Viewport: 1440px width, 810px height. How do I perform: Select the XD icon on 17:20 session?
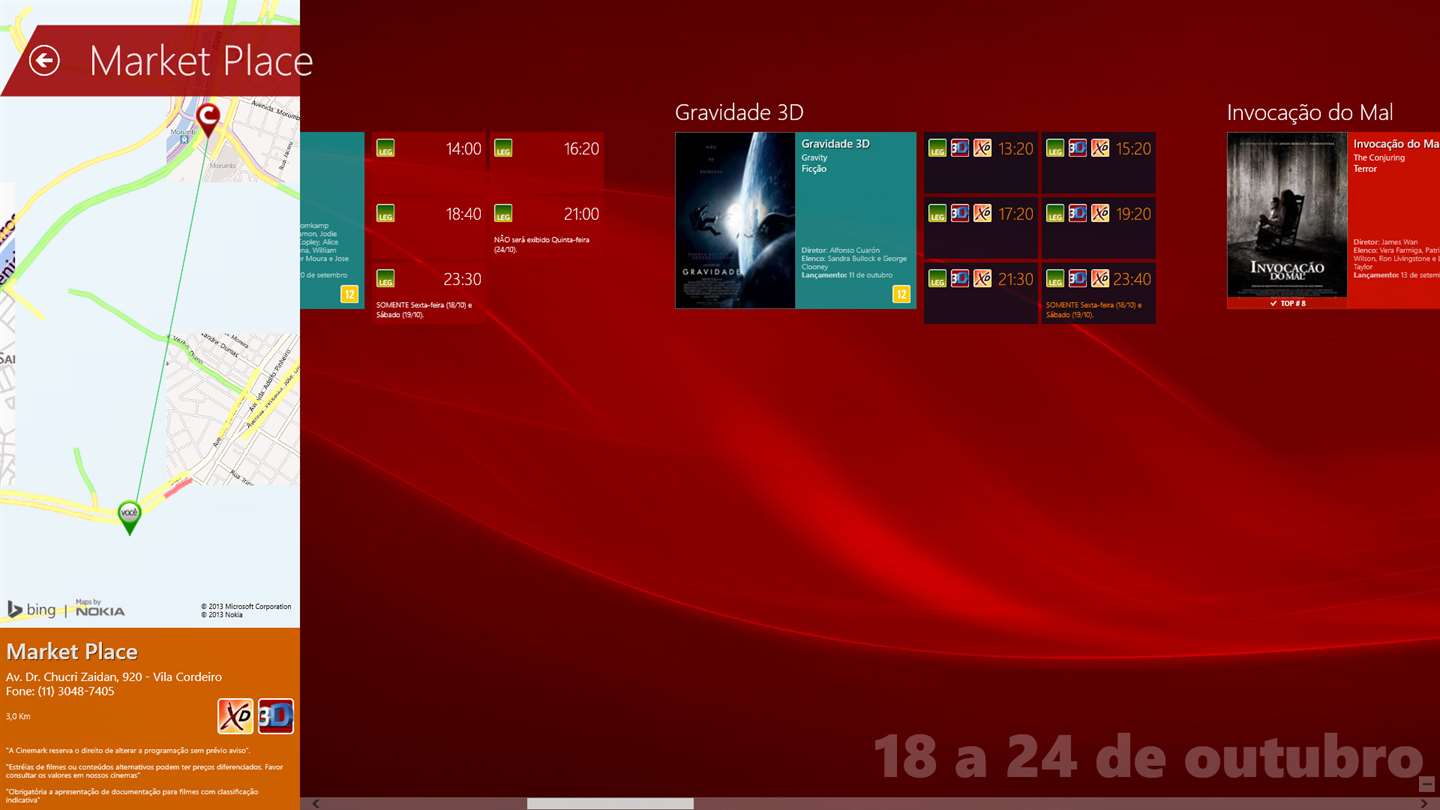click(982, 213)
